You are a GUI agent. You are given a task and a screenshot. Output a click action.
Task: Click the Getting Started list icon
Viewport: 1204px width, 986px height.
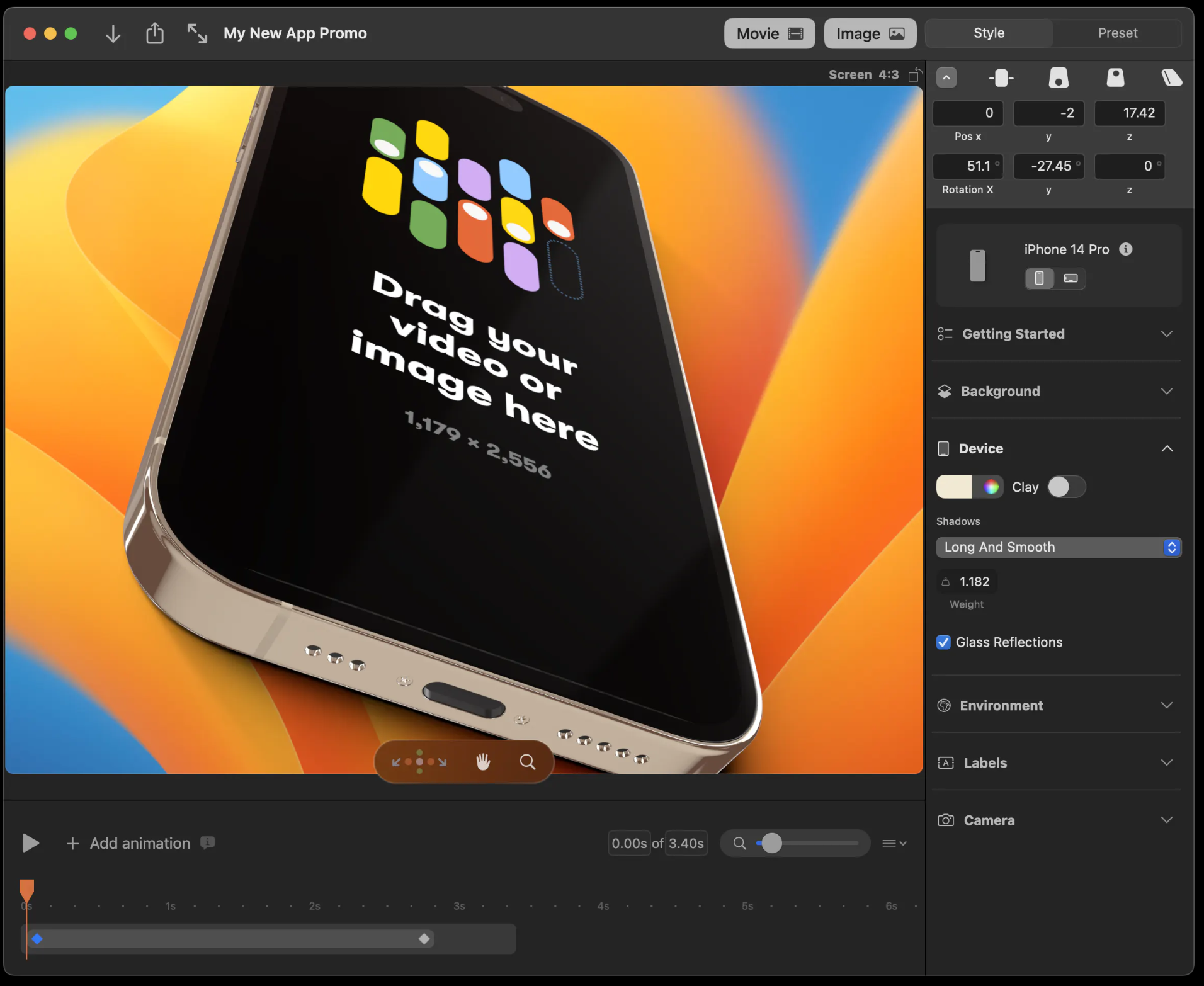click(945, 334)
